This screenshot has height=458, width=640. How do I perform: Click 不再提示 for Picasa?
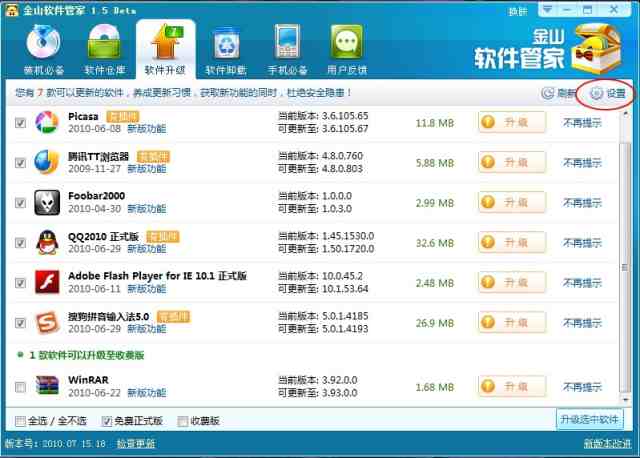(x=582, y=122)
